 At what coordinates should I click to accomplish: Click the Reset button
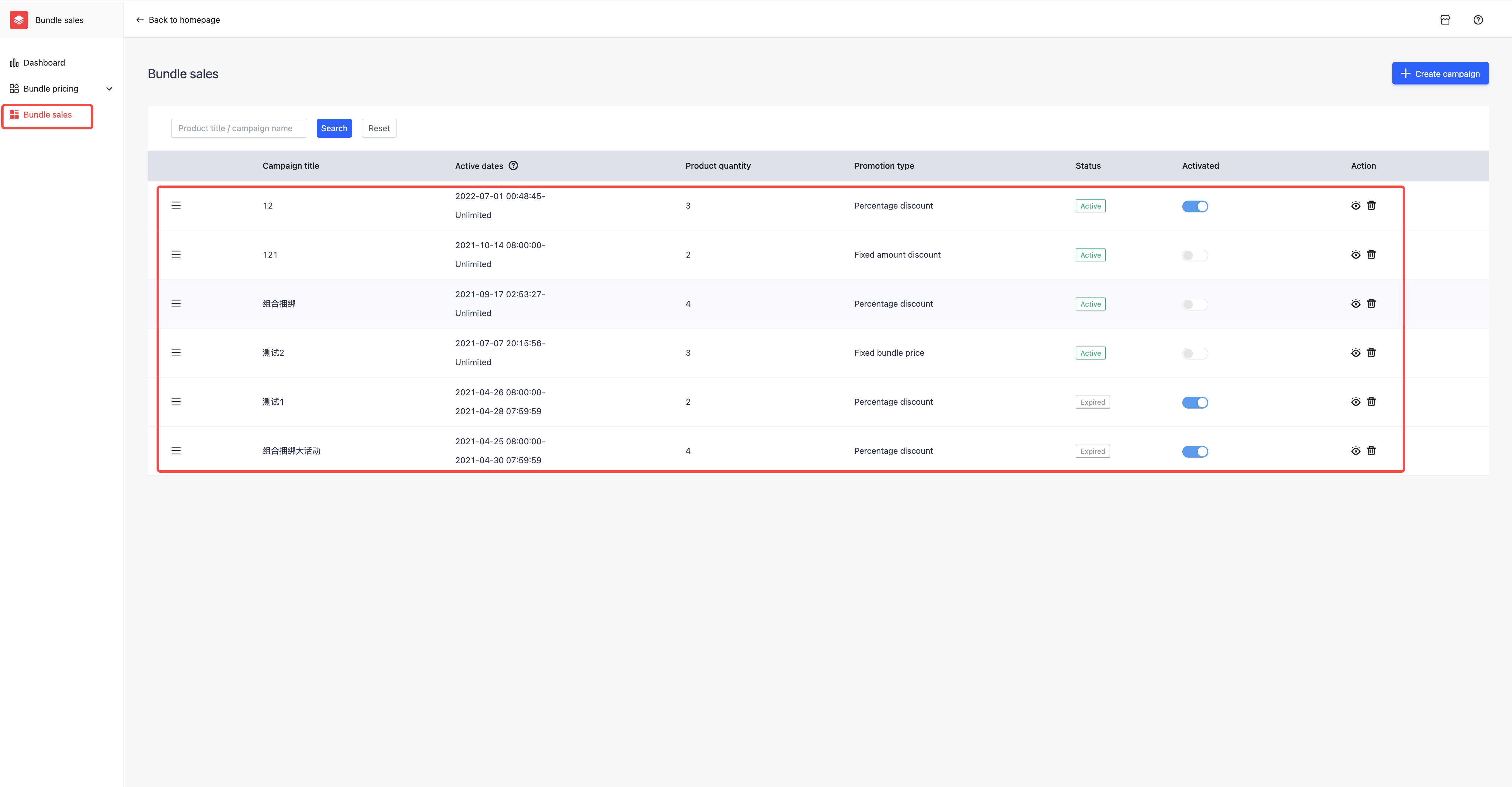[x=379, y=129]
